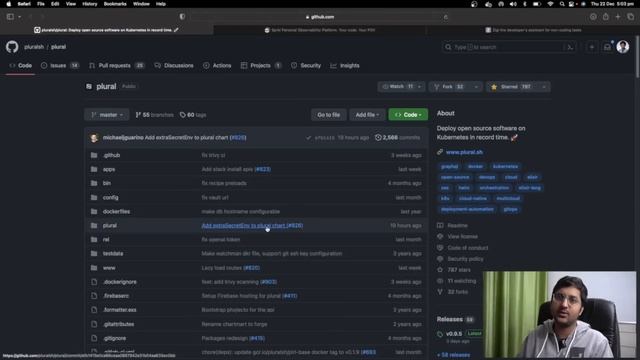Open the config folder

[x=110, y=197]
